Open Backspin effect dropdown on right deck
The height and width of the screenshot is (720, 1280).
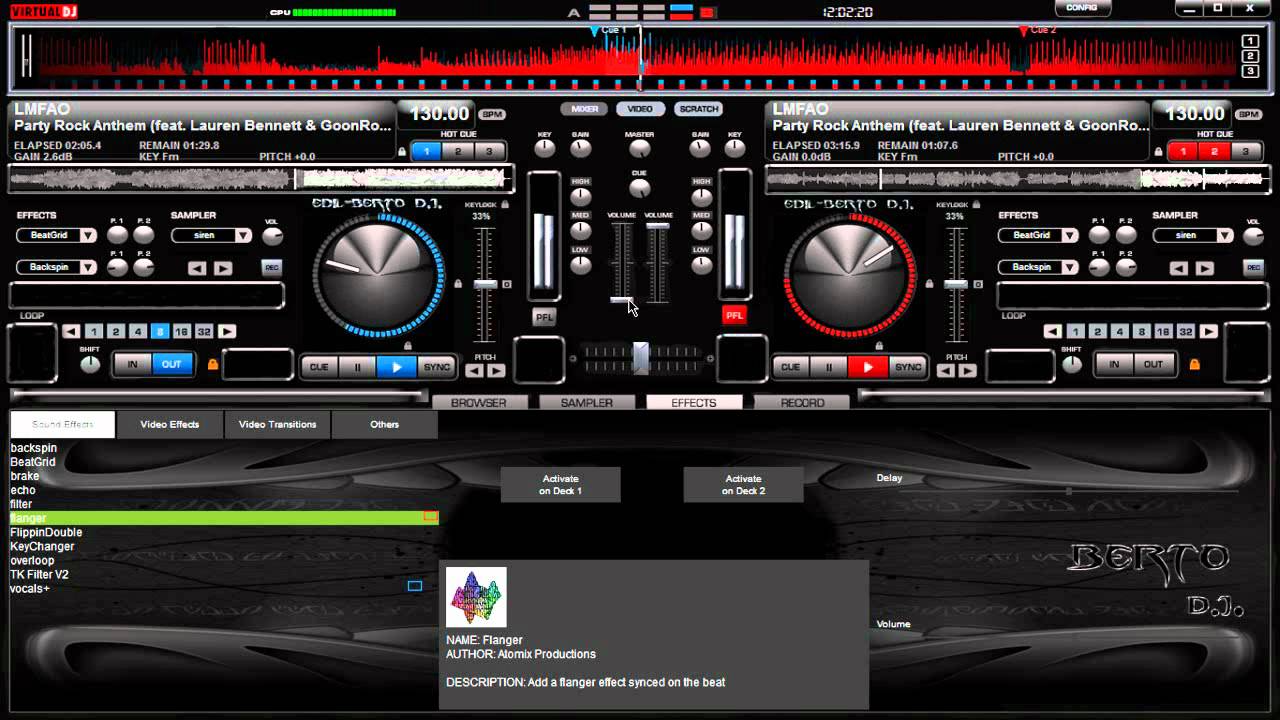[x=1070, y=268]
